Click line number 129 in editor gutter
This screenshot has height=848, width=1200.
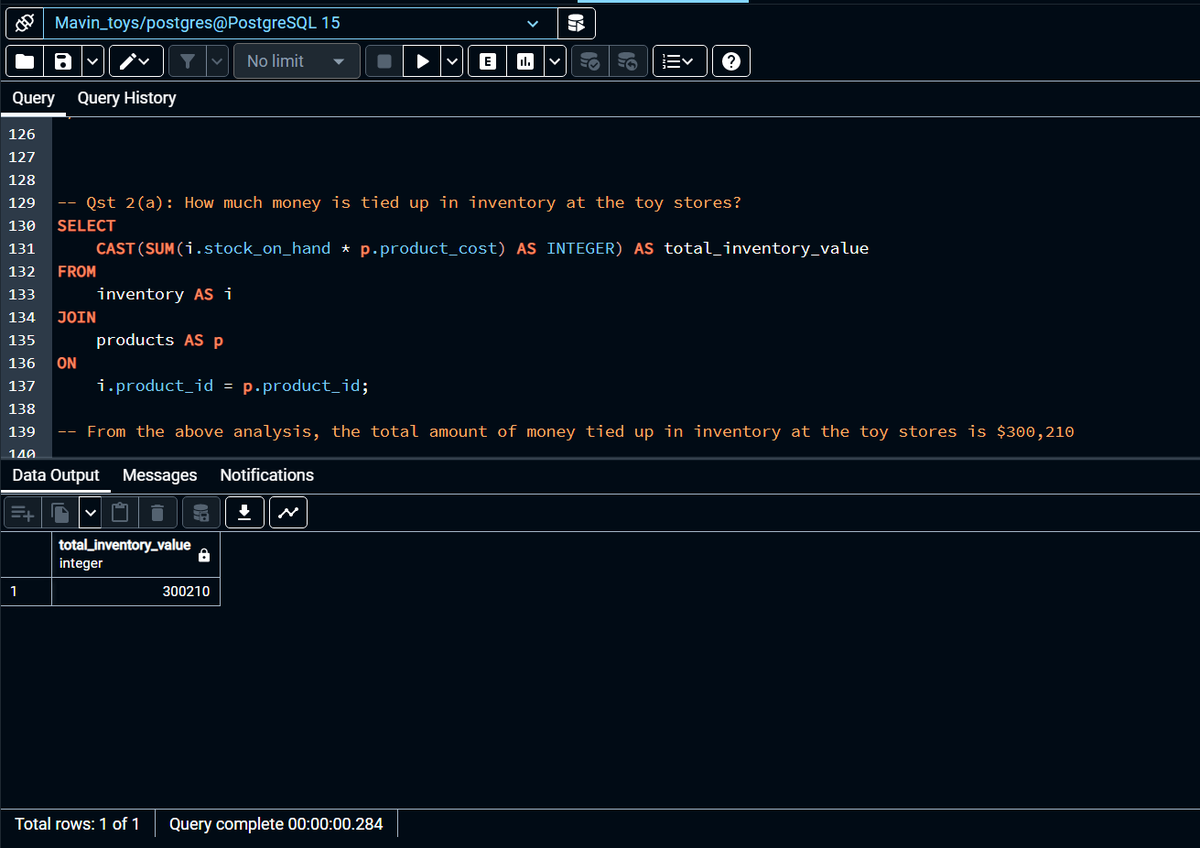[x=22, y=203]
